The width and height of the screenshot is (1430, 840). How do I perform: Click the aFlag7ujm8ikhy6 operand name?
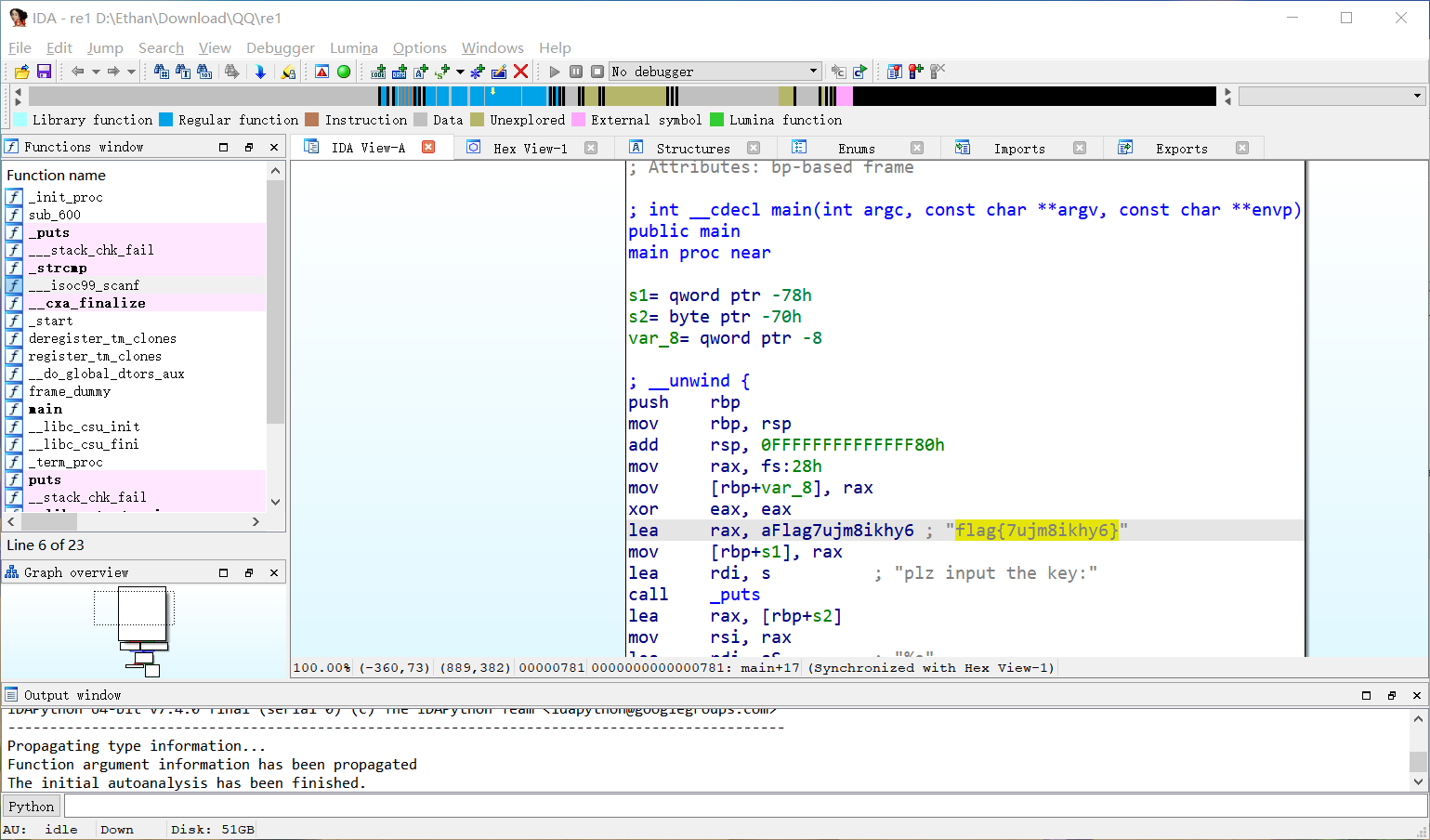coord(837,531)
